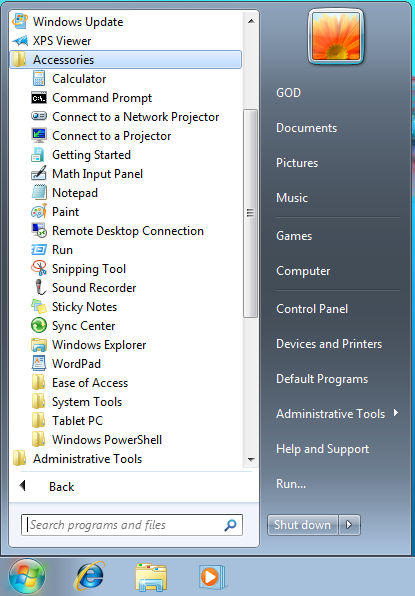
Task: Click Internet Explorer icon on taskbar
Action: click(x=90, y=575)
